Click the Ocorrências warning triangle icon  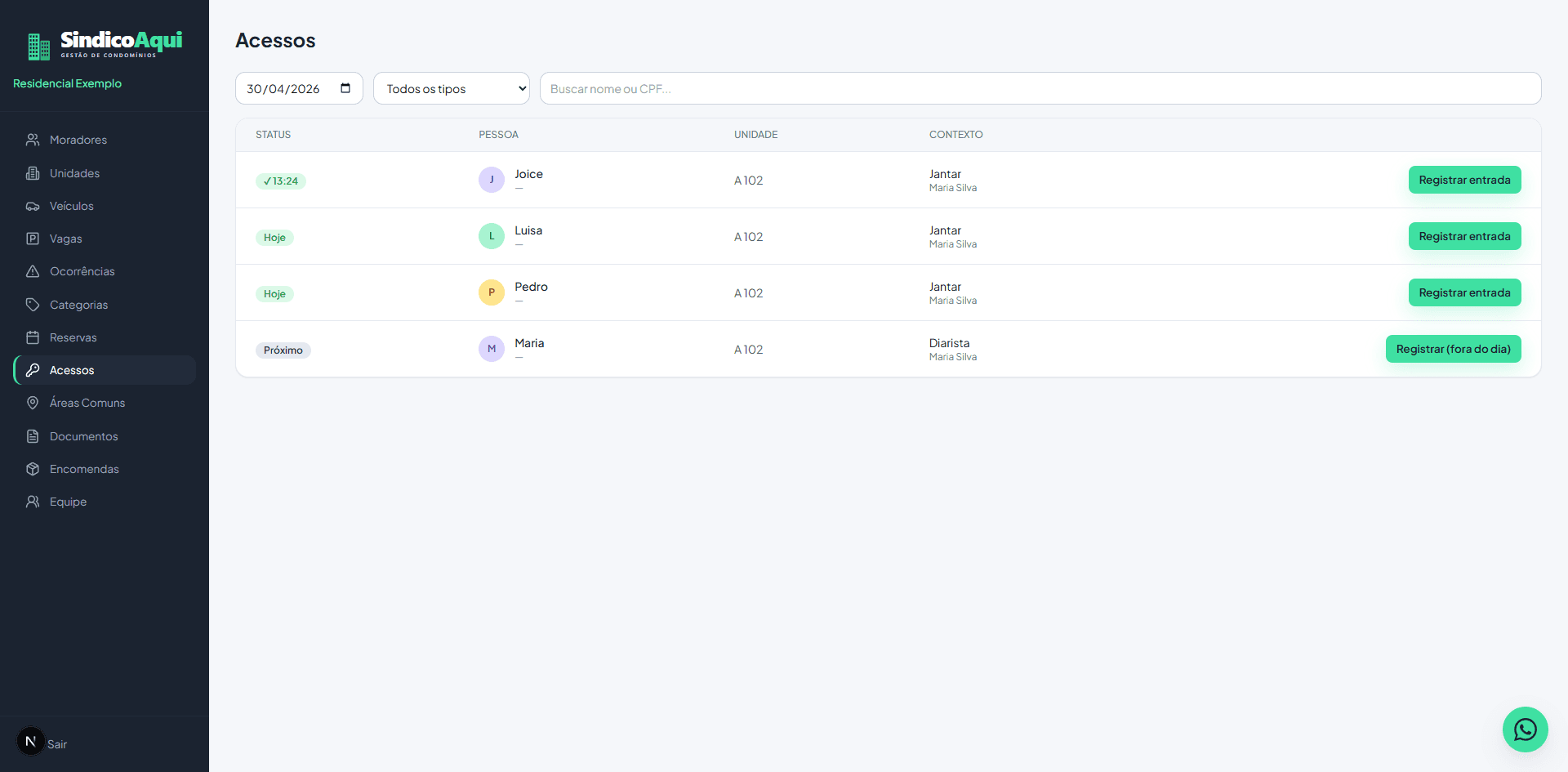(33, 271)
